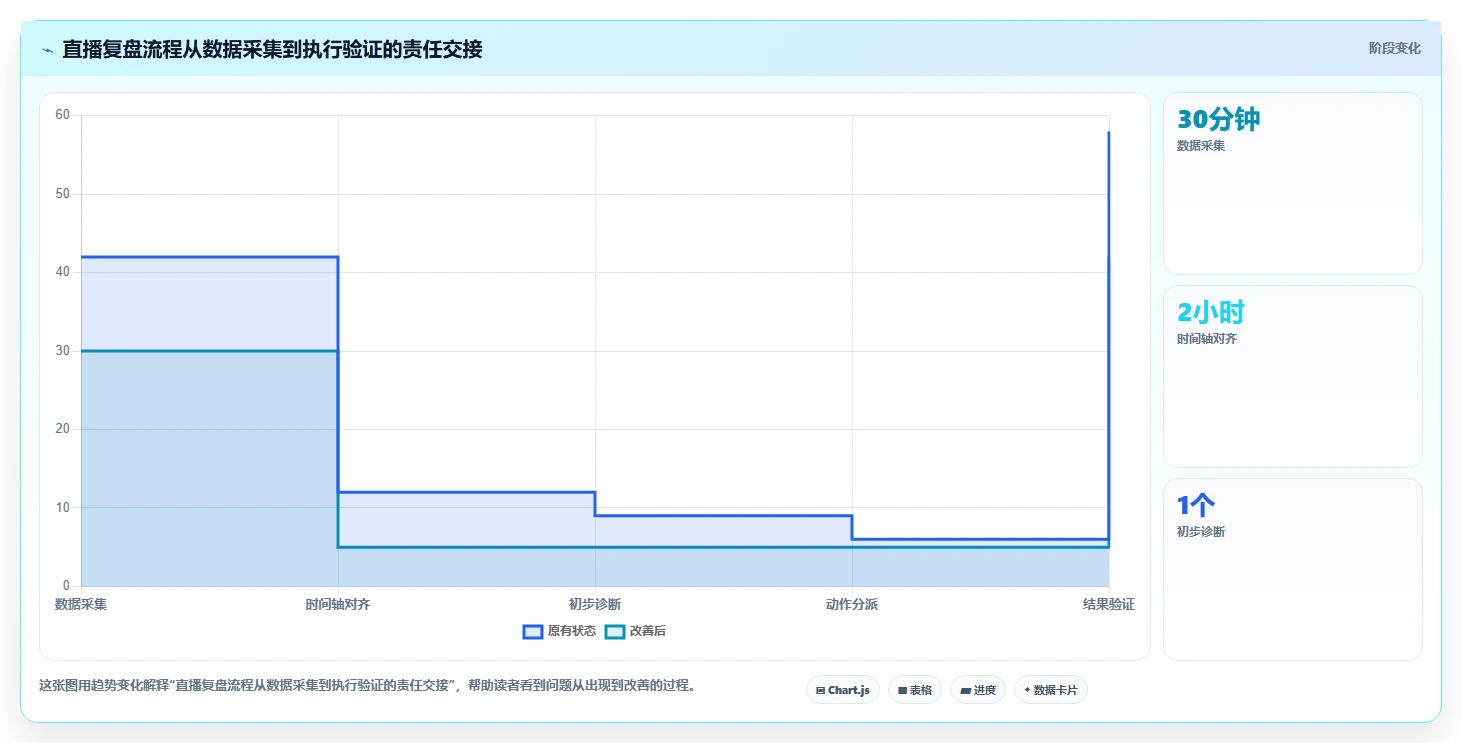
Task: Click the 结果验证 x-axis label
Action: (x=1109, y=604)
